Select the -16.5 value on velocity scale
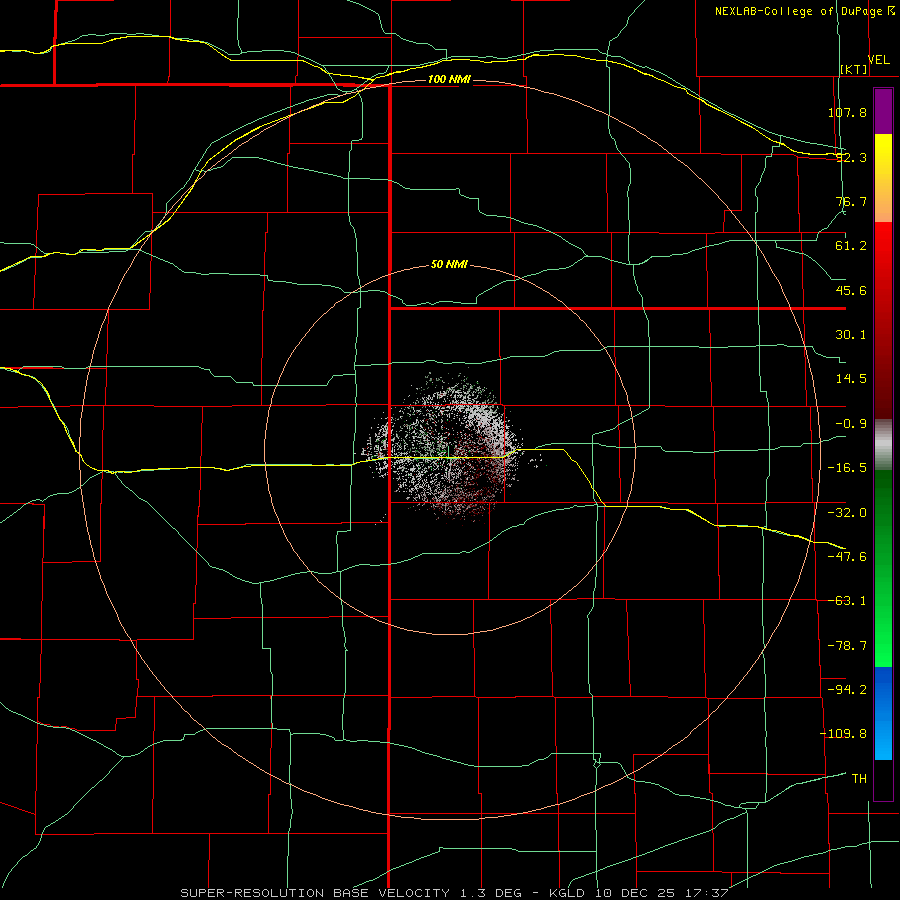Viewport: 900px width, 900px height. 847,468
